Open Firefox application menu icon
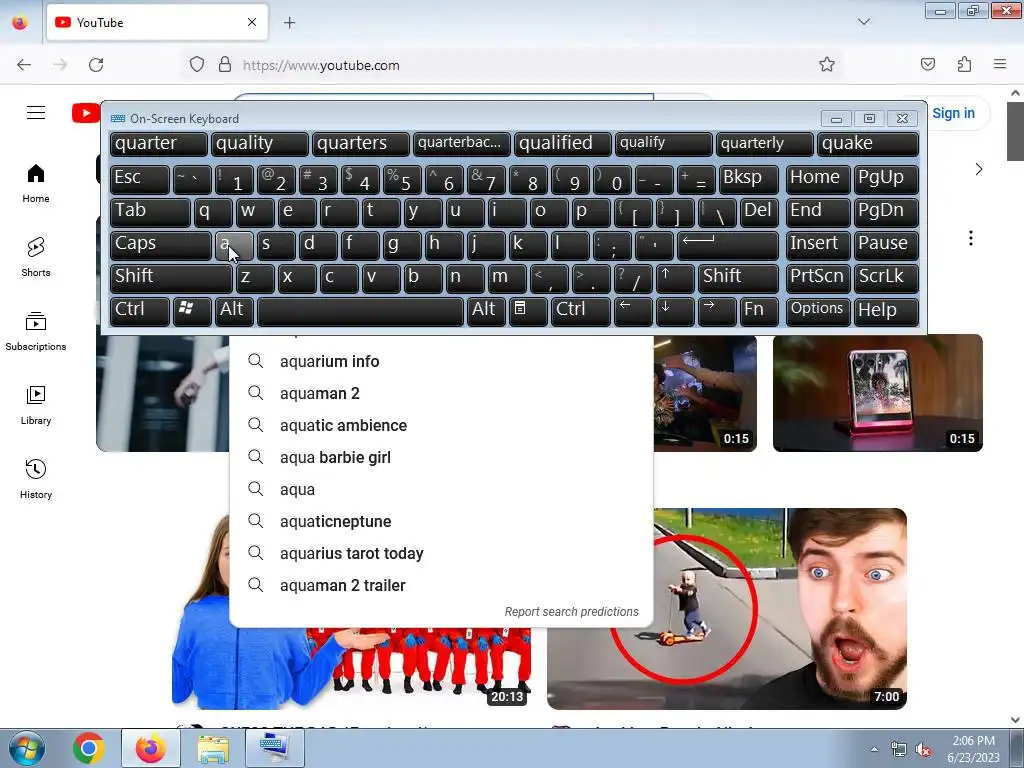Image resolution: width=1024 pixels, height=768 pixels. coord(1000,64)
